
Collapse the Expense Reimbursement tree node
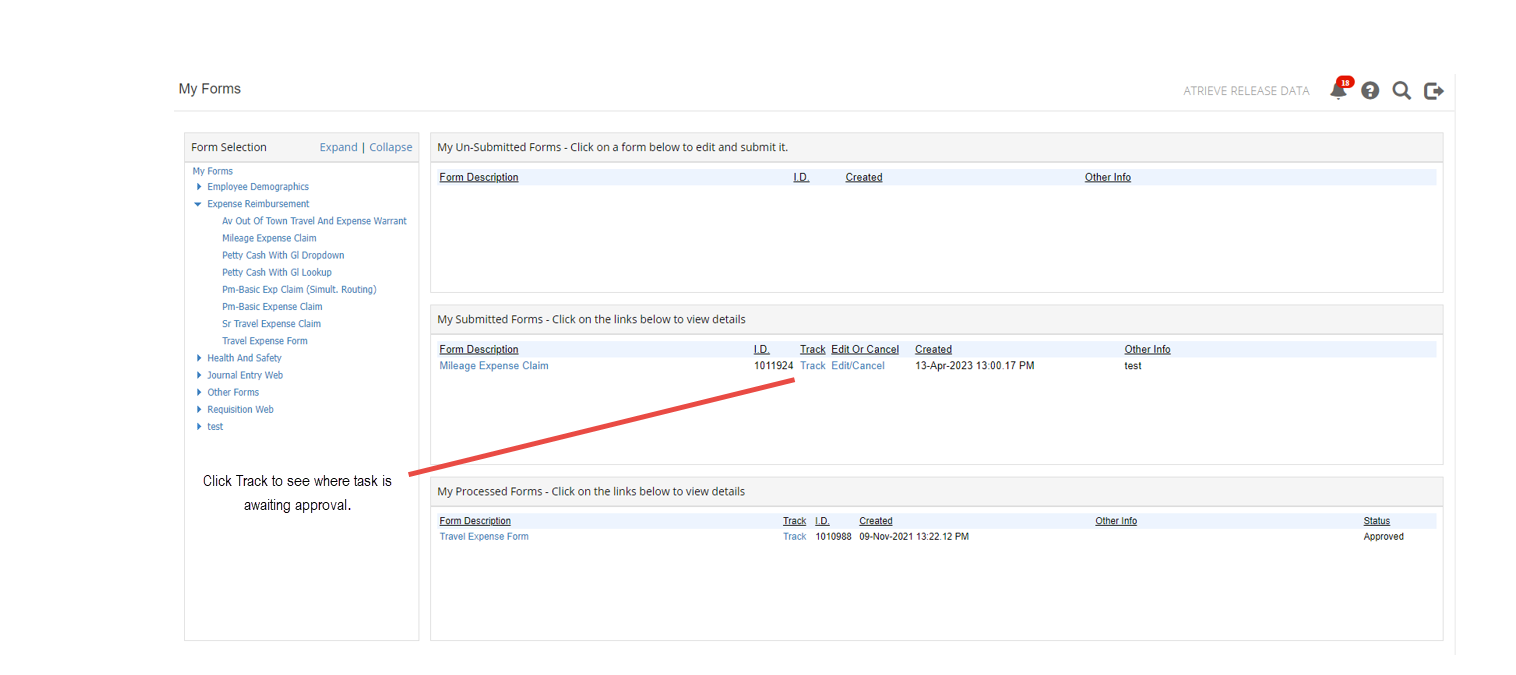[199, 204]
